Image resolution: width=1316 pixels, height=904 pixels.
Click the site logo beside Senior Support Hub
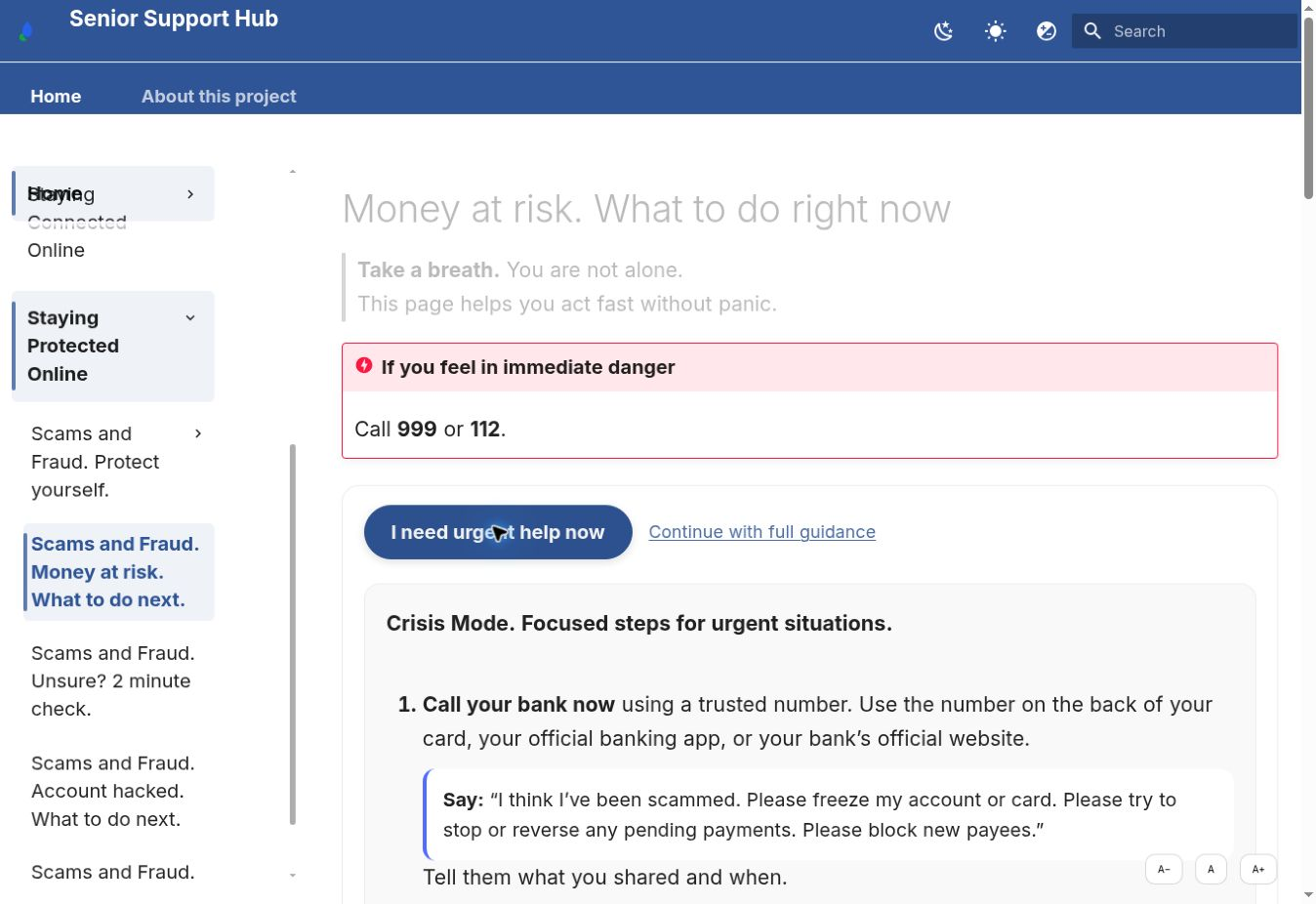point(27,31)
